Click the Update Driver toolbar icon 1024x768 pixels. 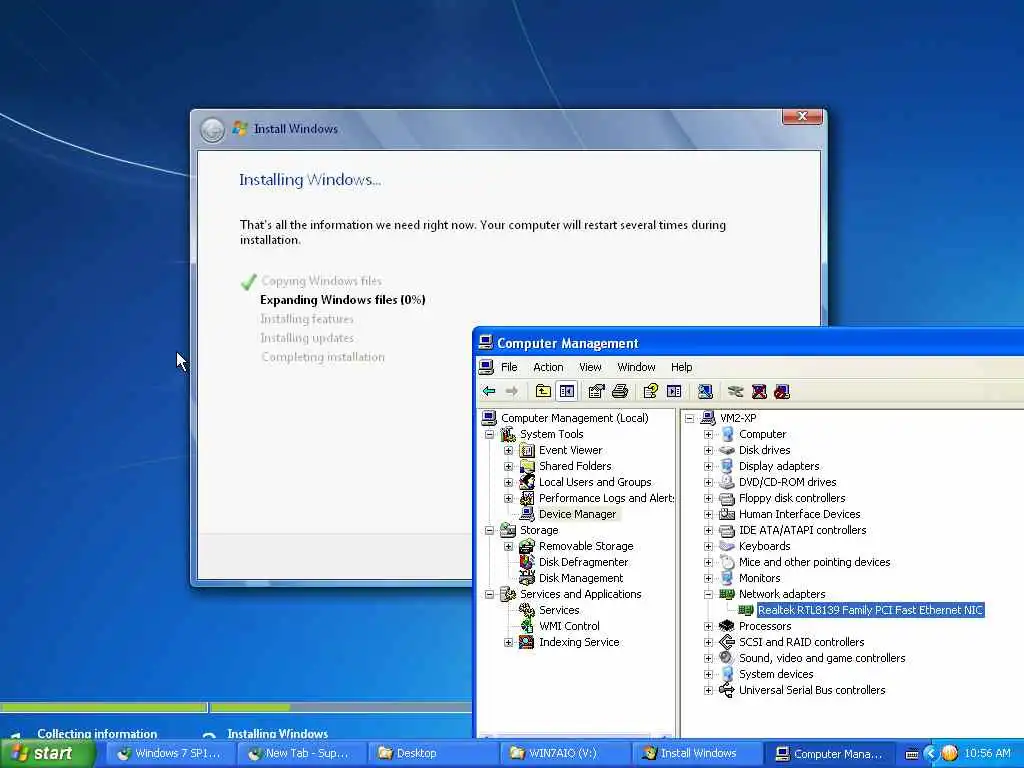(x=735, y=391)
